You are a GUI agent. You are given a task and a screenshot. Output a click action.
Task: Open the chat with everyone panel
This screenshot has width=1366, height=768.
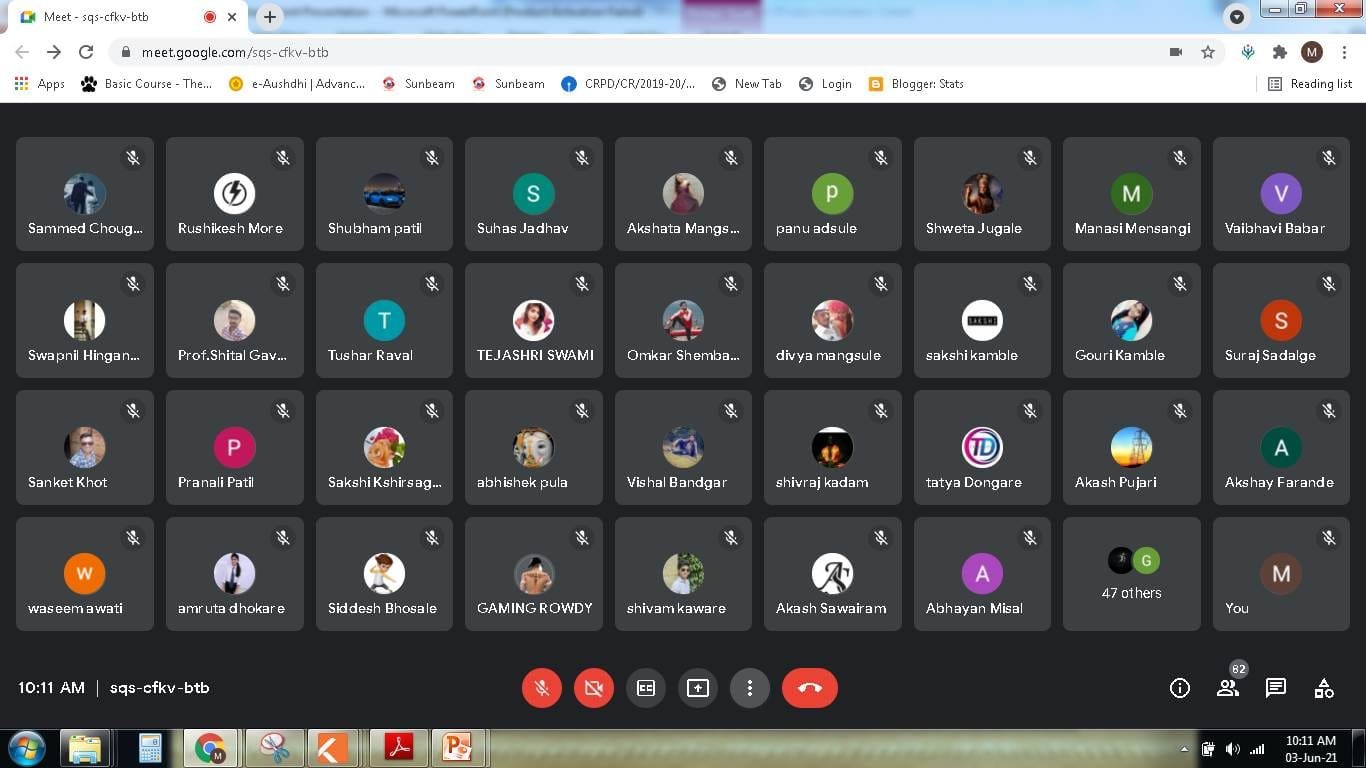coord(1276,688)
